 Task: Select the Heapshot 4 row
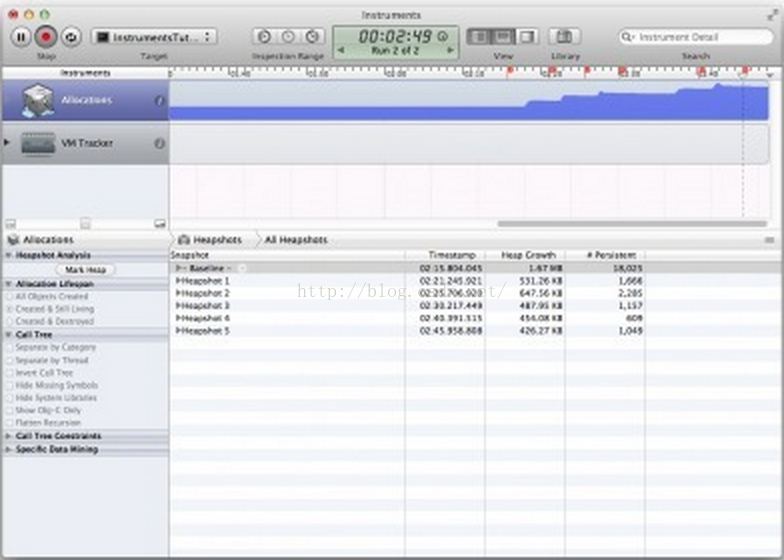(x=475, y=318)
